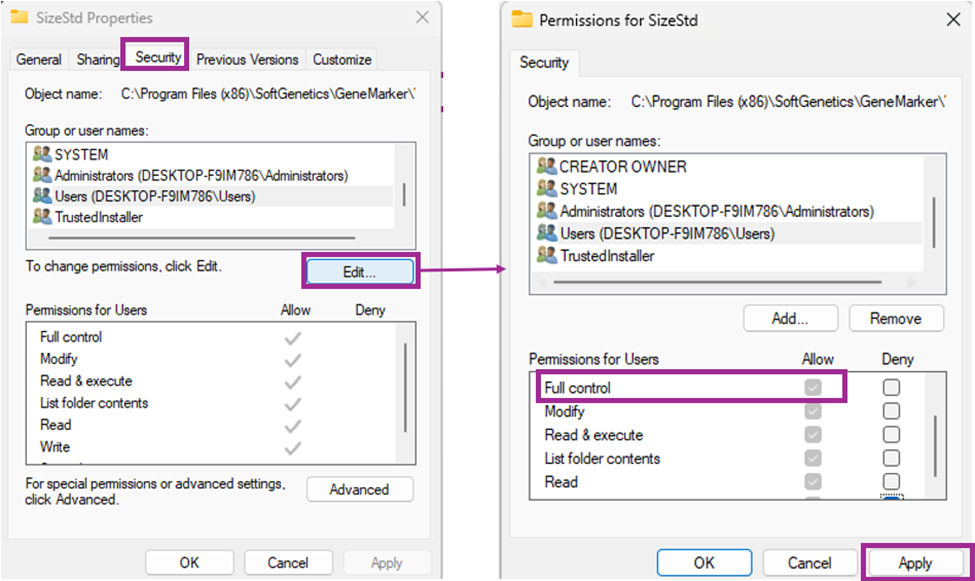Open the Previous Versions tab

point(247,59)
